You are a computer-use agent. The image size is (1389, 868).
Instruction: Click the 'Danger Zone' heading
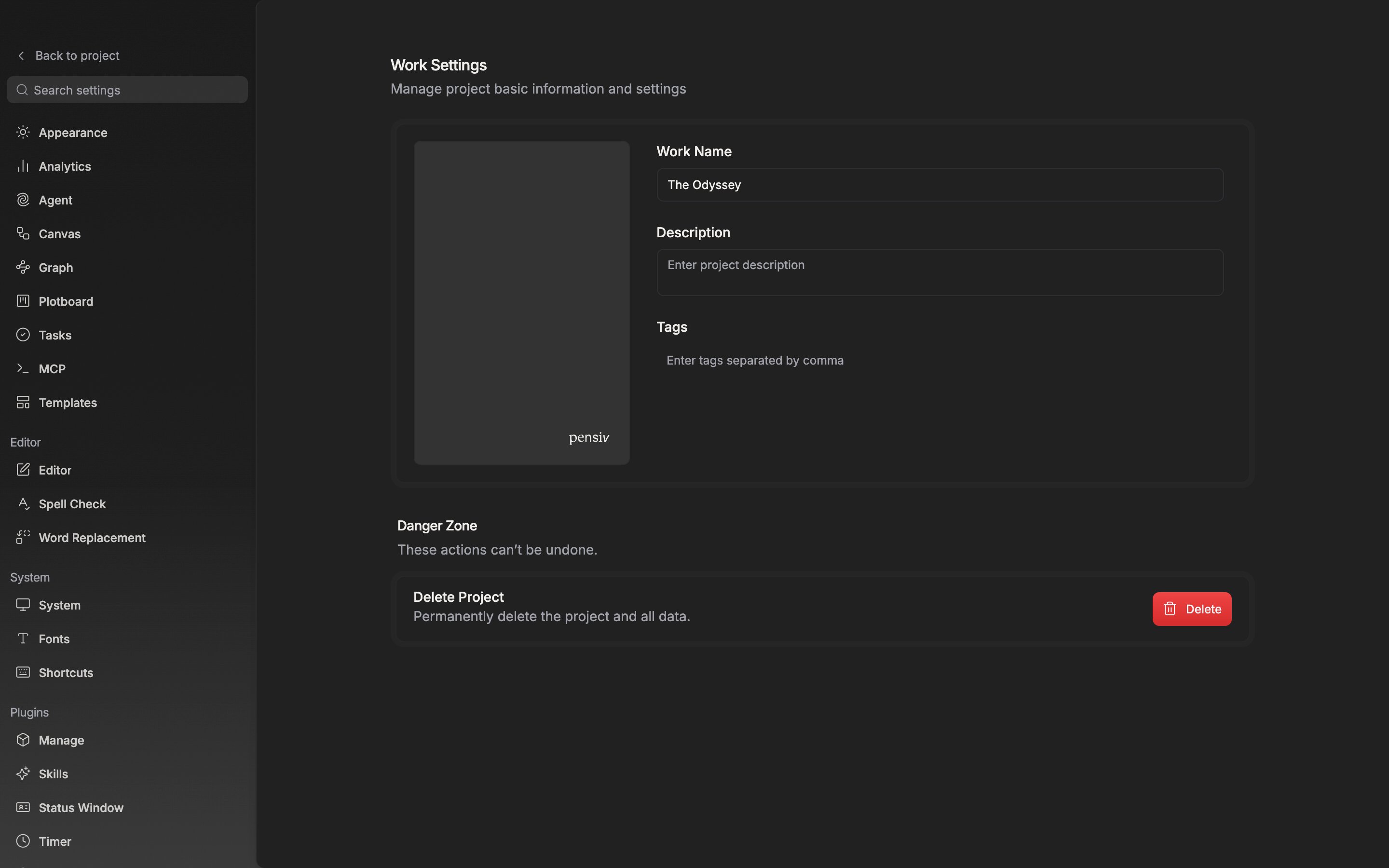[x=437, y=525]
